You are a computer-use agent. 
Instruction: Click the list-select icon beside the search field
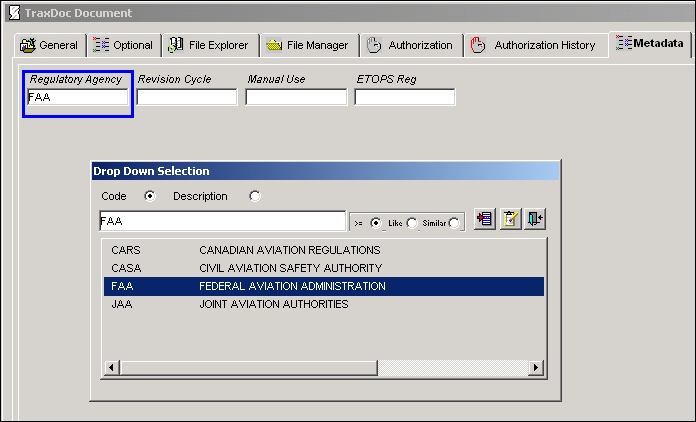485,219
